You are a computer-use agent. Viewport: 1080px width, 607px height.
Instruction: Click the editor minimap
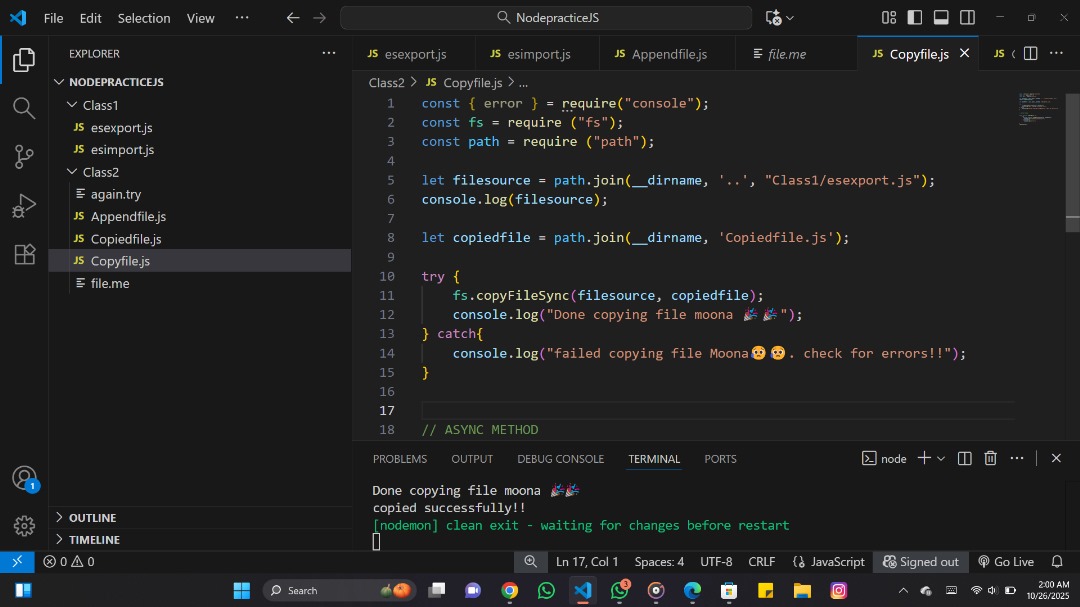pos(1038,110)
